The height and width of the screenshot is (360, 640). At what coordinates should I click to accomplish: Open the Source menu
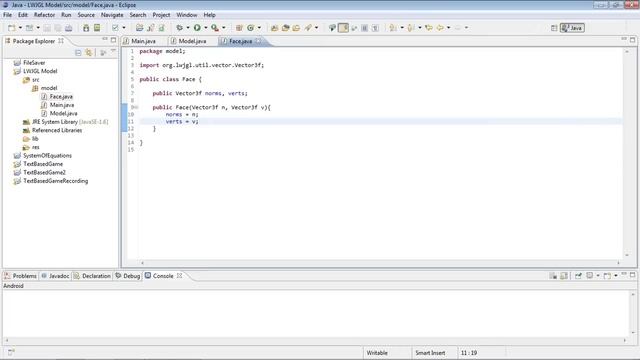coord(86,15)
